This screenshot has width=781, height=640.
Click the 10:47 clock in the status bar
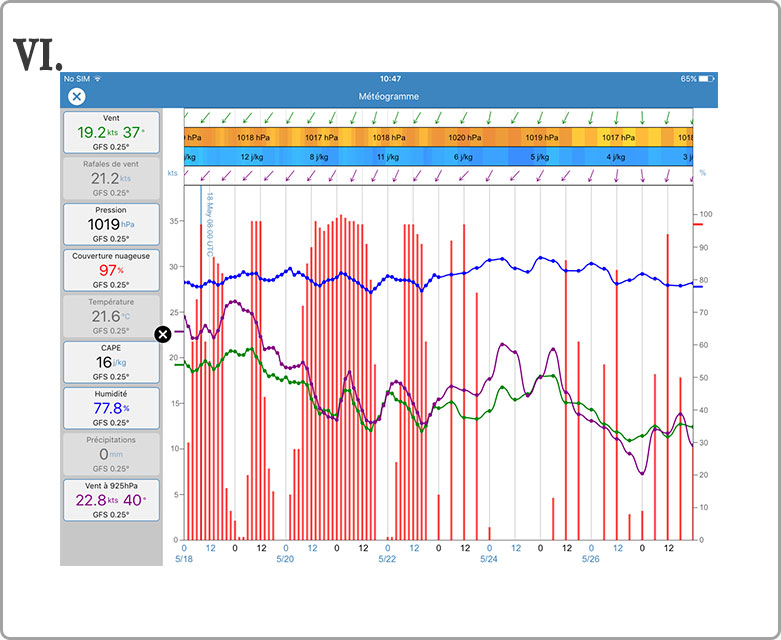[x=390, y=79]
